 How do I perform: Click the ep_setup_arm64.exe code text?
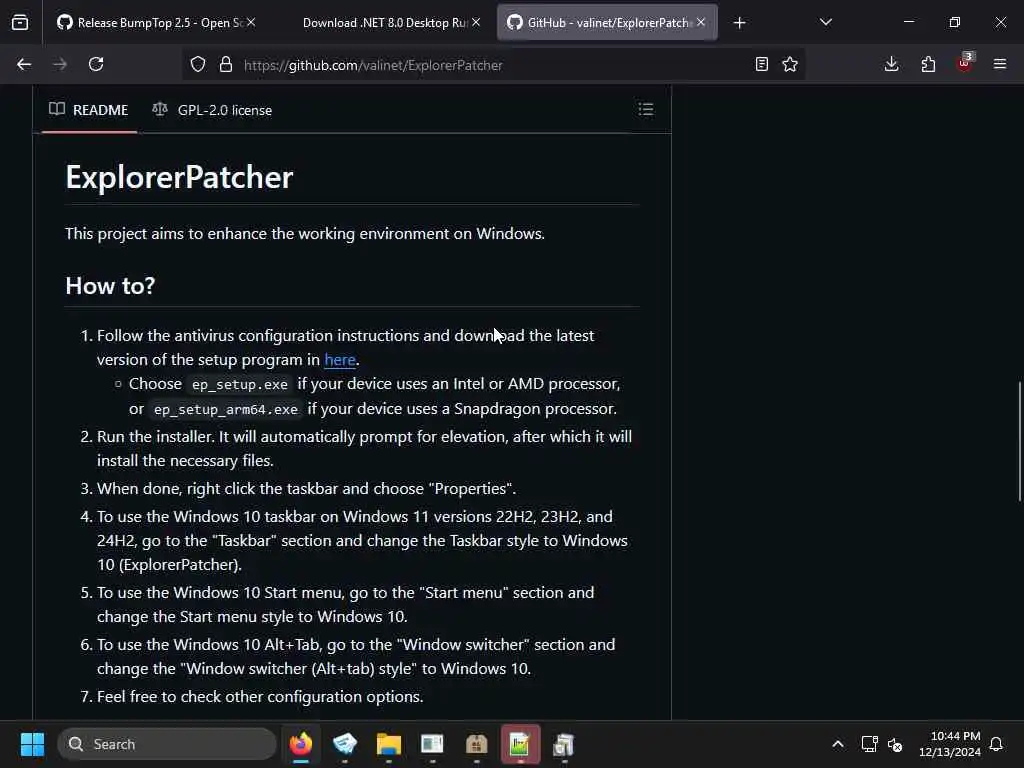pyautogui.click(x=226, y=409)
